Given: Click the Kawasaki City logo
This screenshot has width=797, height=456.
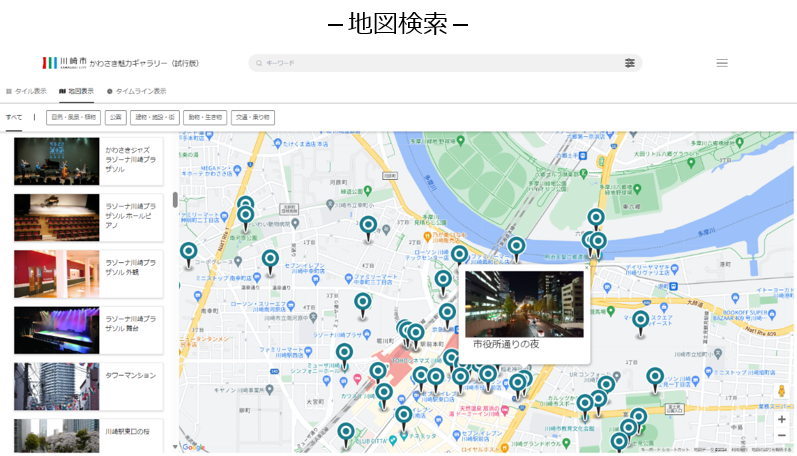Looking at the screenshot, I should point(65,63).
